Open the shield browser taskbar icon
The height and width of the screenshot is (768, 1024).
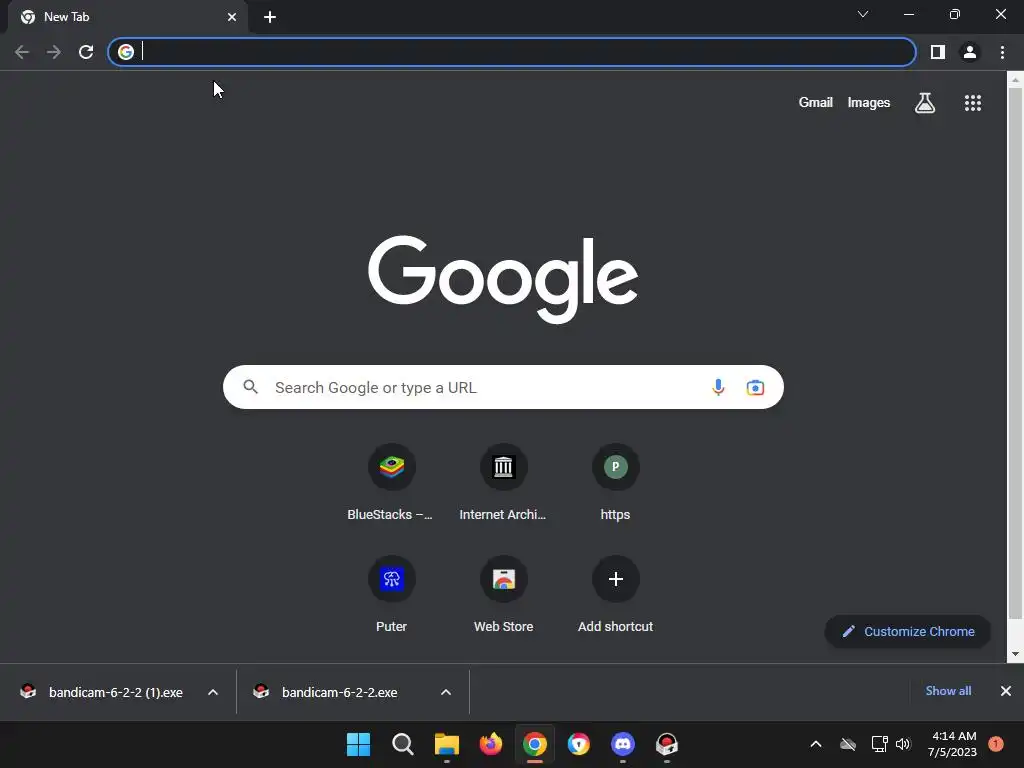[x=579, y=744]
